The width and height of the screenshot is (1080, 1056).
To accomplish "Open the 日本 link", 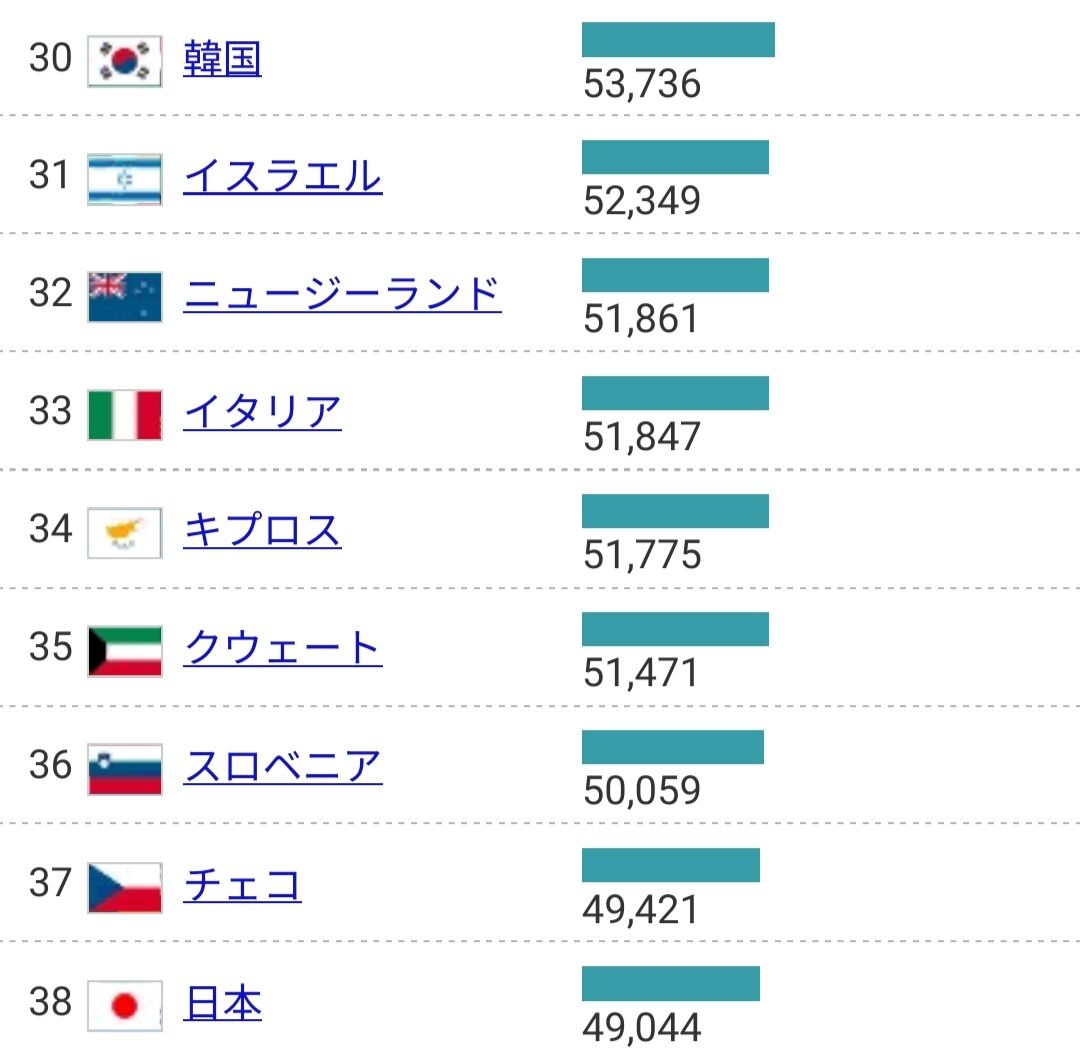I will tap(222, 1003).
